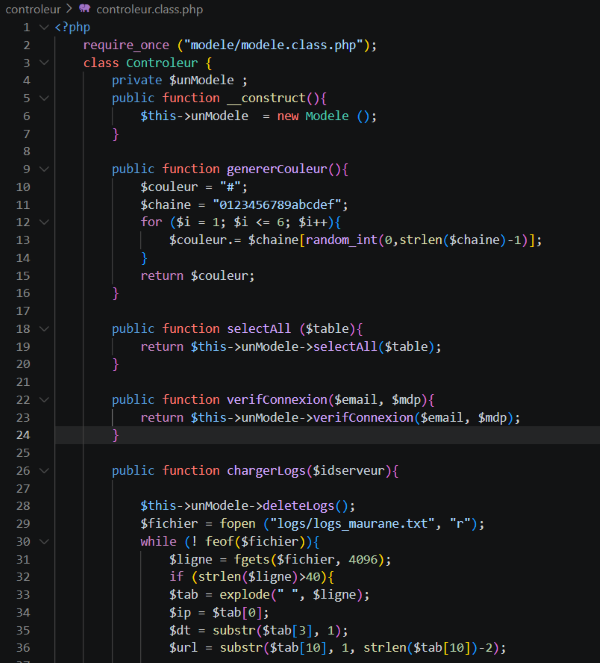Click the PHP elephant icon in breadcrumb
The image size is (600, 663).
point(85,8)
